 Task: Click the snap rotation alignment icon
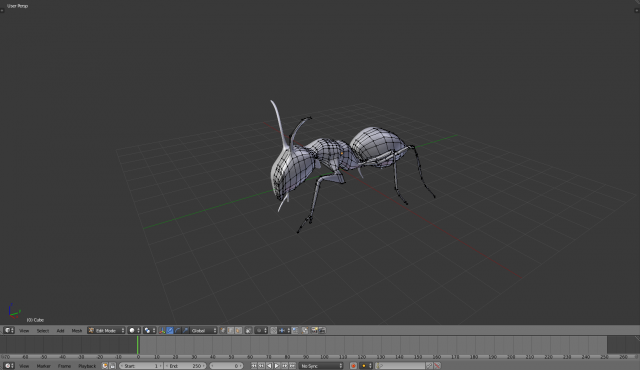point(305,330)
